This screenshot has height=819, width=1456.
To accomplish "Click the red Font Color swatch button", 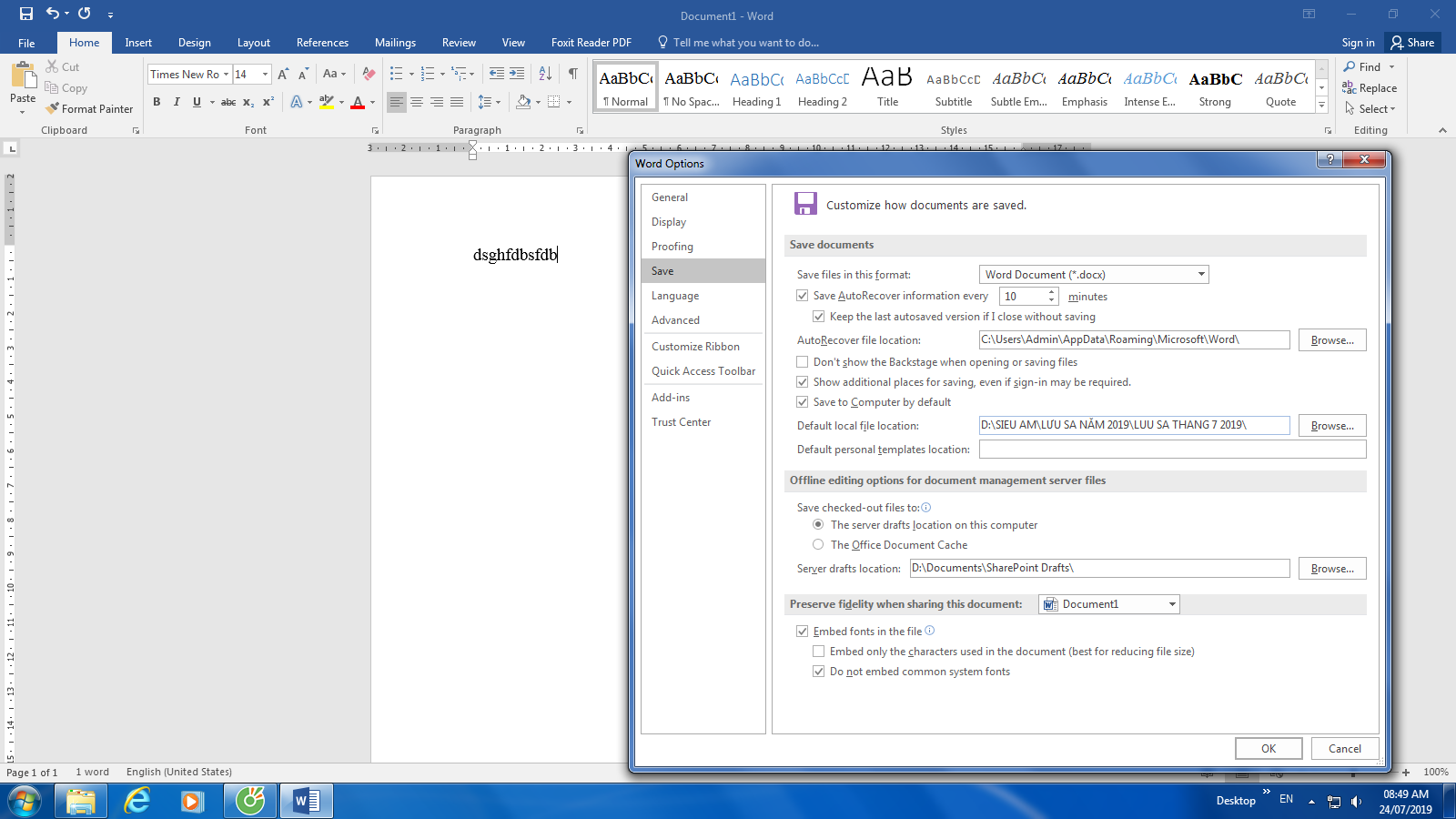I will (x=358, y=102).
